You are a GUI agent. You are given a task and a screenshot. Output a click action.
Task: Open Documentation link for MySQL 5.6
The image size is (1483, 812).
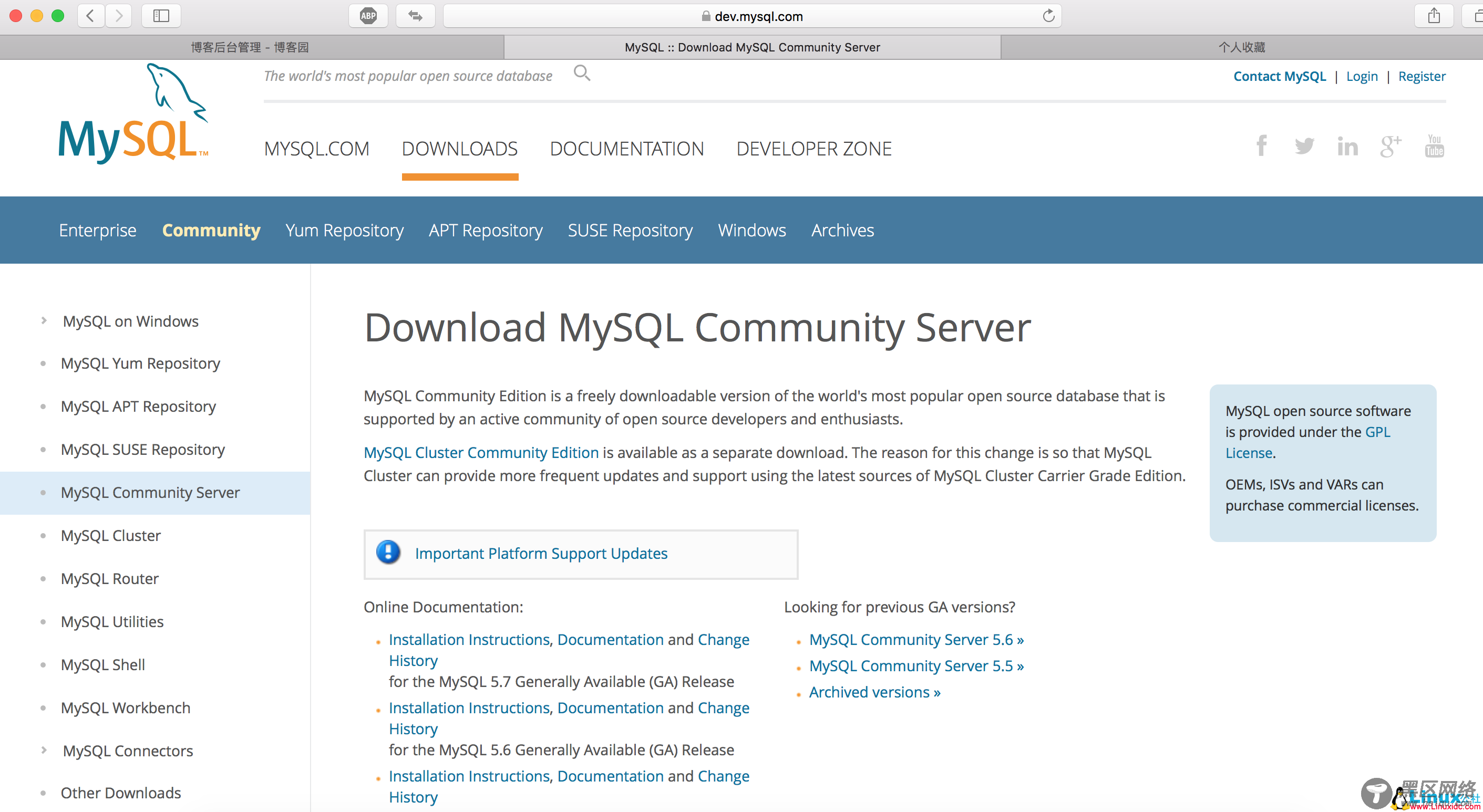point(610,707)
